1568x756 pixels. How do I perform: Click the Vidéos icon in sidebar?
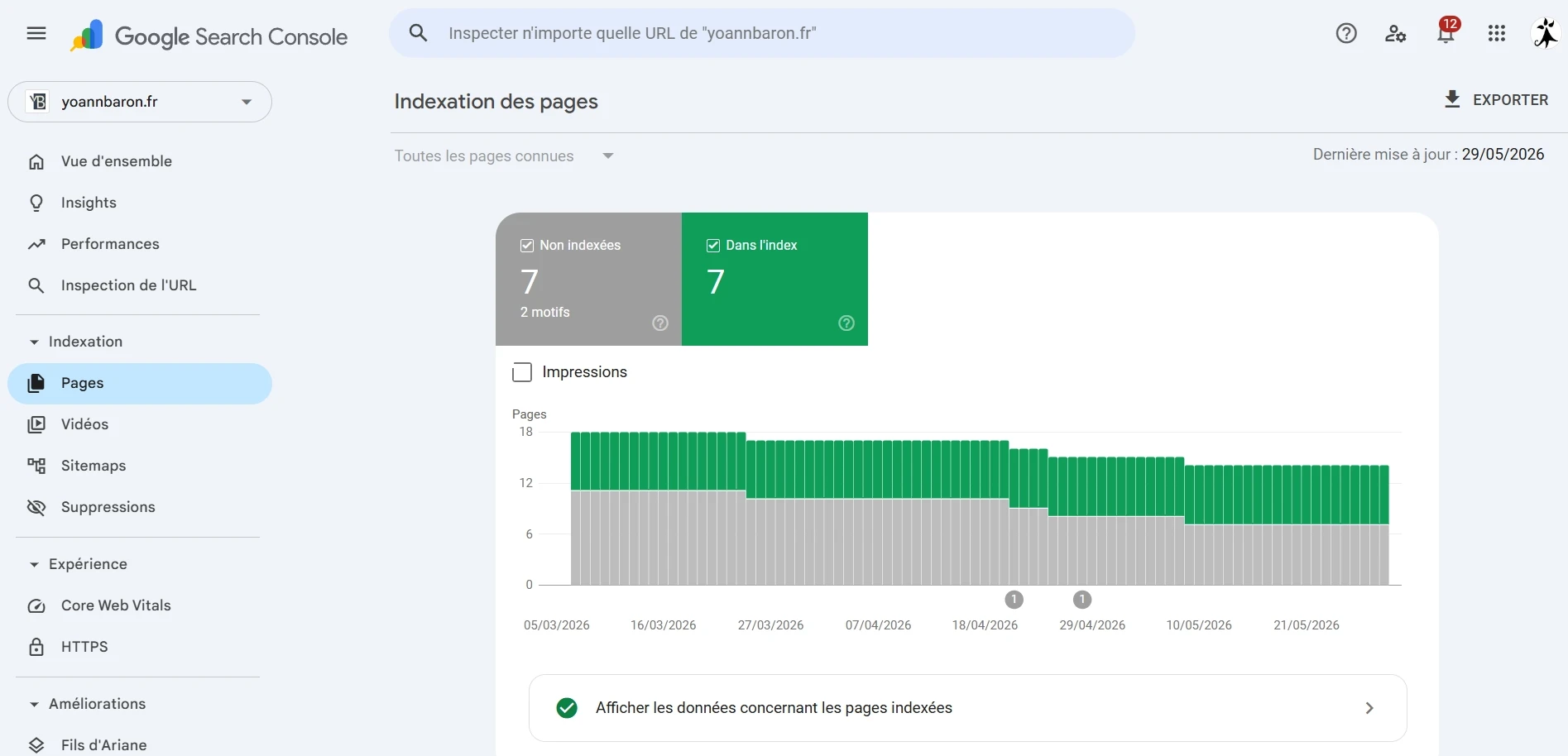click(x=36, y=424)
